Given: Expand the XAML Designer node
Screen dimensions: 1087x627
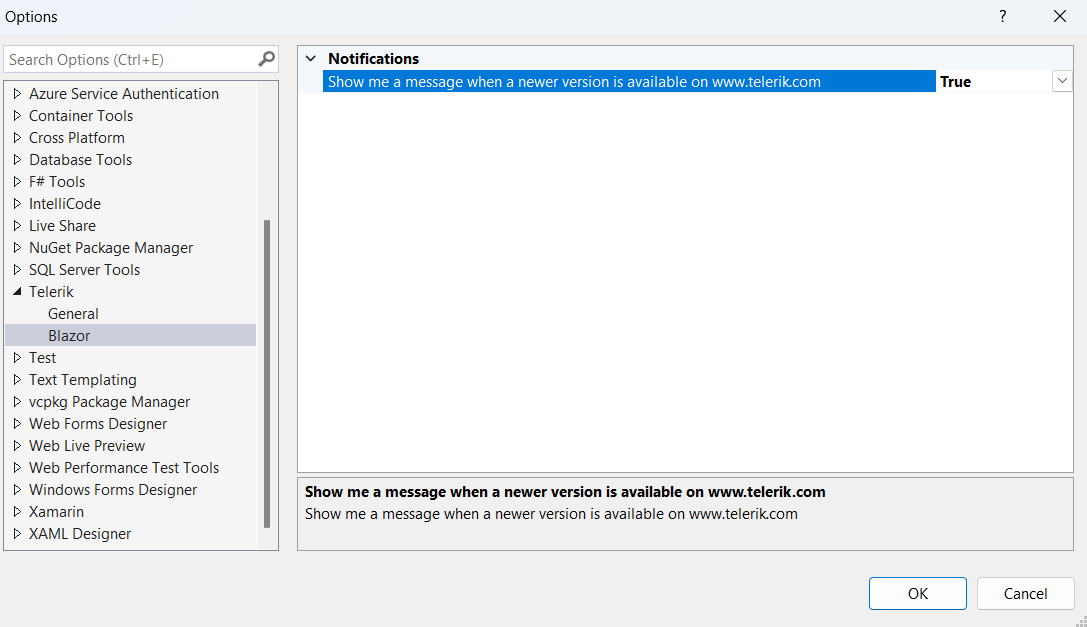Looking at the screenshot, I should (17, 534).
